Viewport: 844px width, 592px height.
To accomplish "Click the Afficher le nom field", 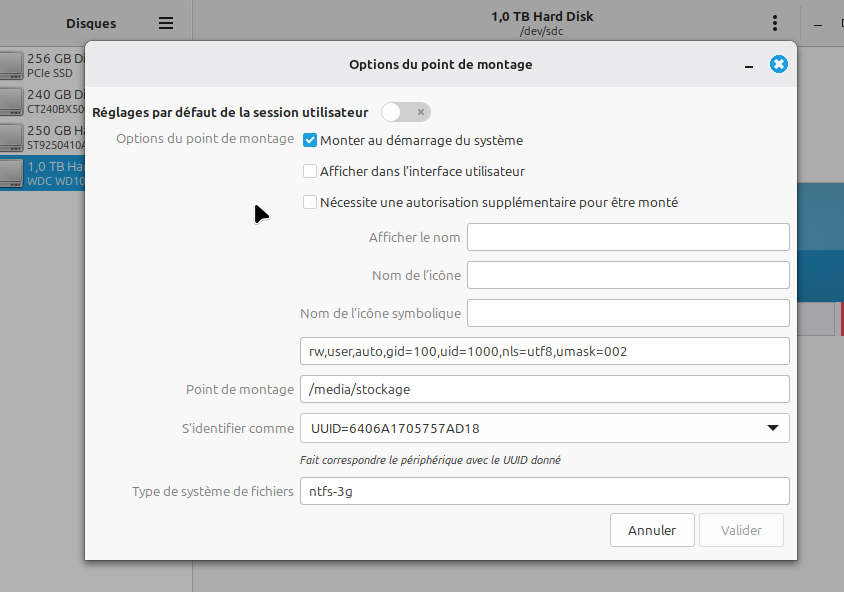I will [628, 237].
